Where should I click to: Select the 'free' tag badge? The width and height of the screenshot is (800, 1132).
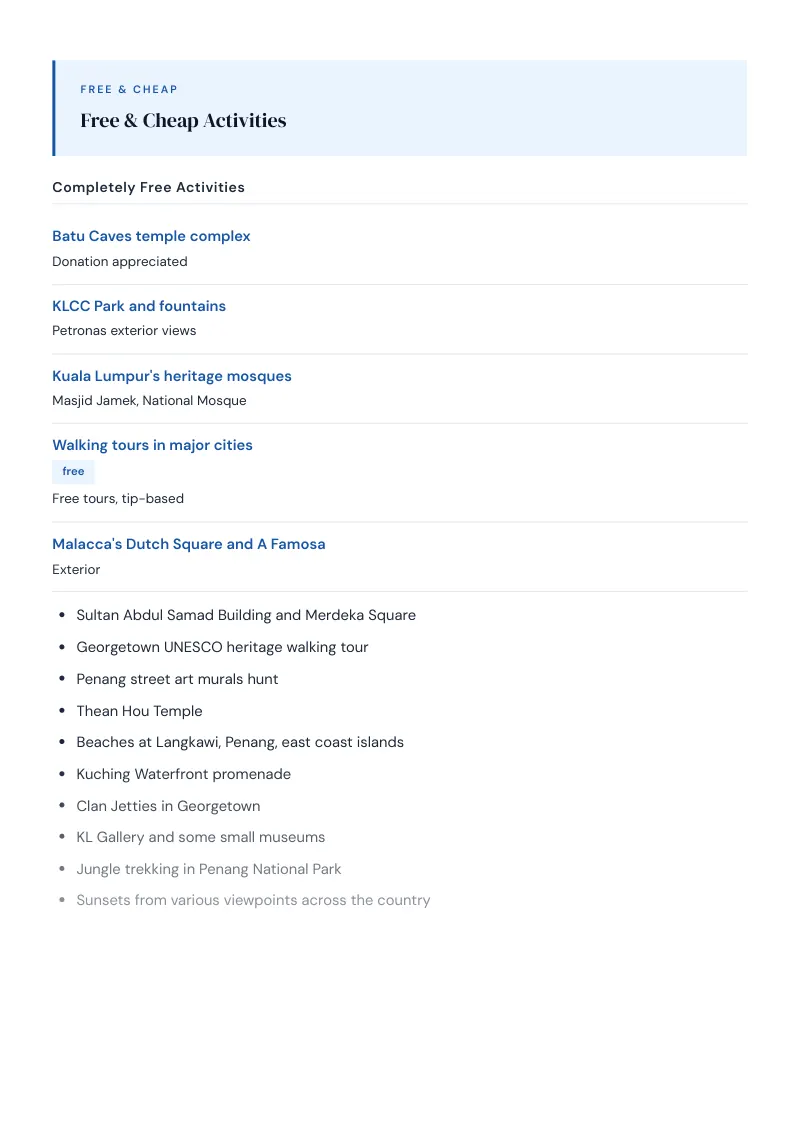pyautogui.click(x=73, y=471)
